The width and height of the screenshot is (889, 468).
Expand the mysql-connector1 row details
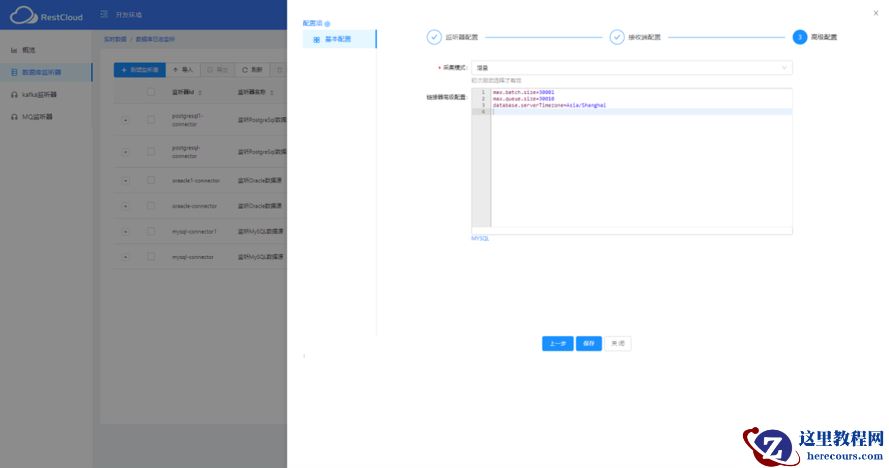click(126, 231)
